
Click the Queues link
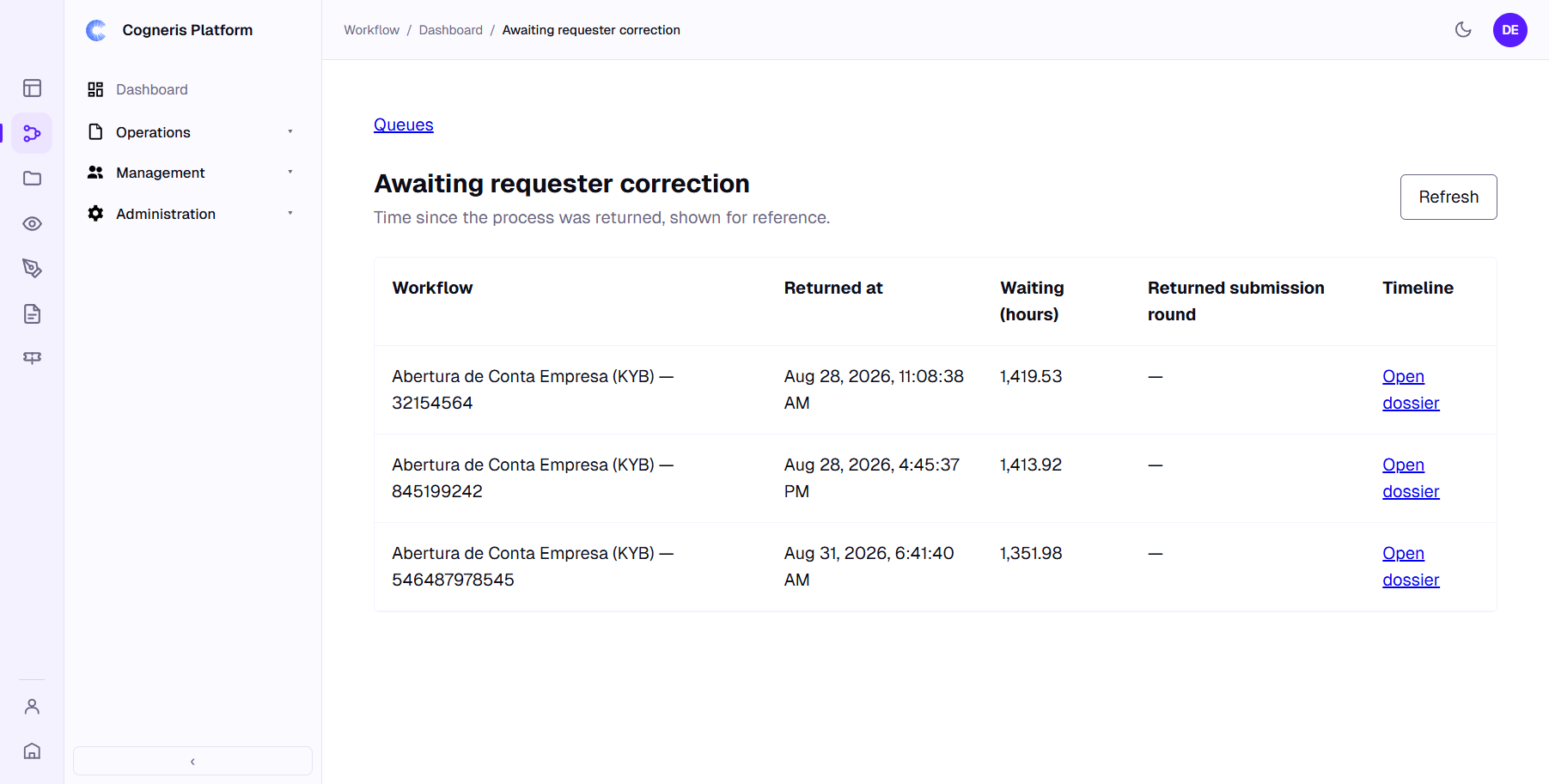coord(403,125)
